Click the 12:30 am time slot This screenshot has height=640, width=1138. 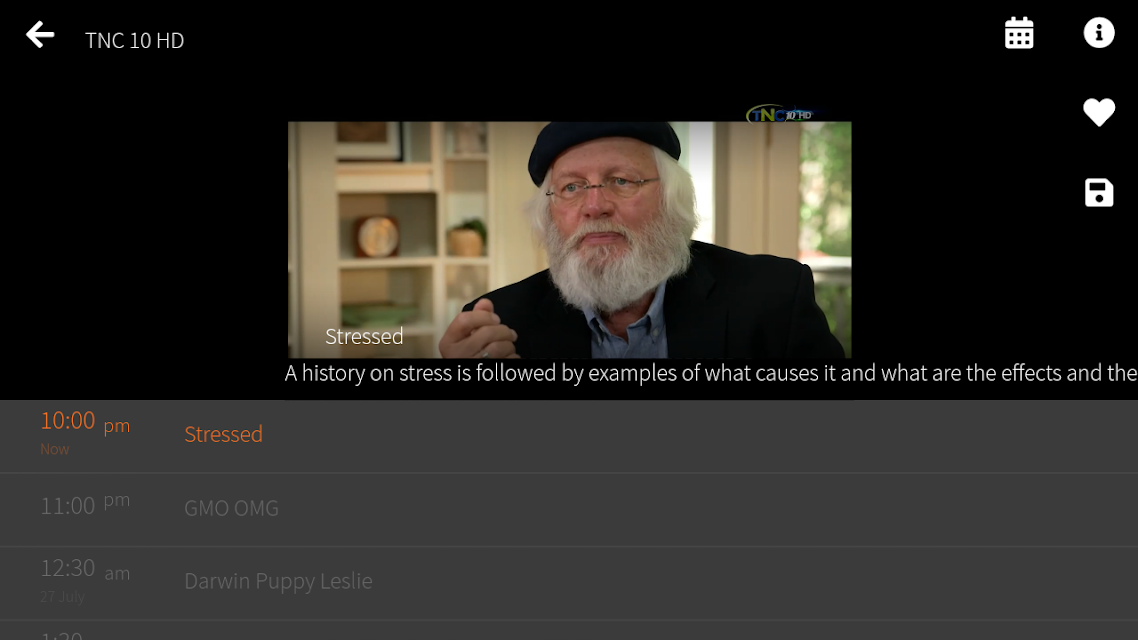pos(85,569)
